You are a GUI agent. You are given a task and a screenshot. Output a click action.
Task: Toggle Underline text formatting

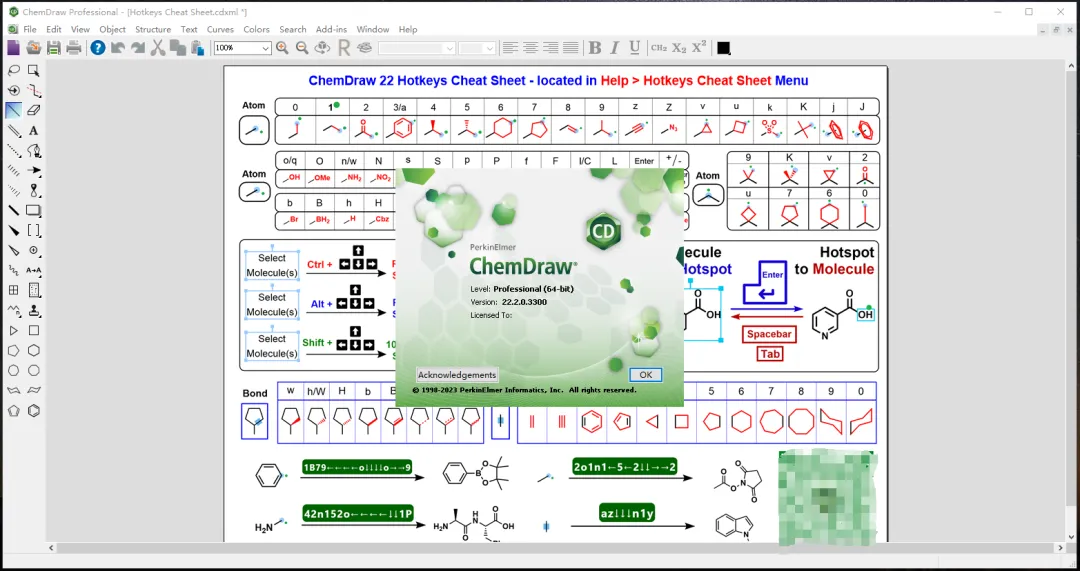[x=634, y=48]
